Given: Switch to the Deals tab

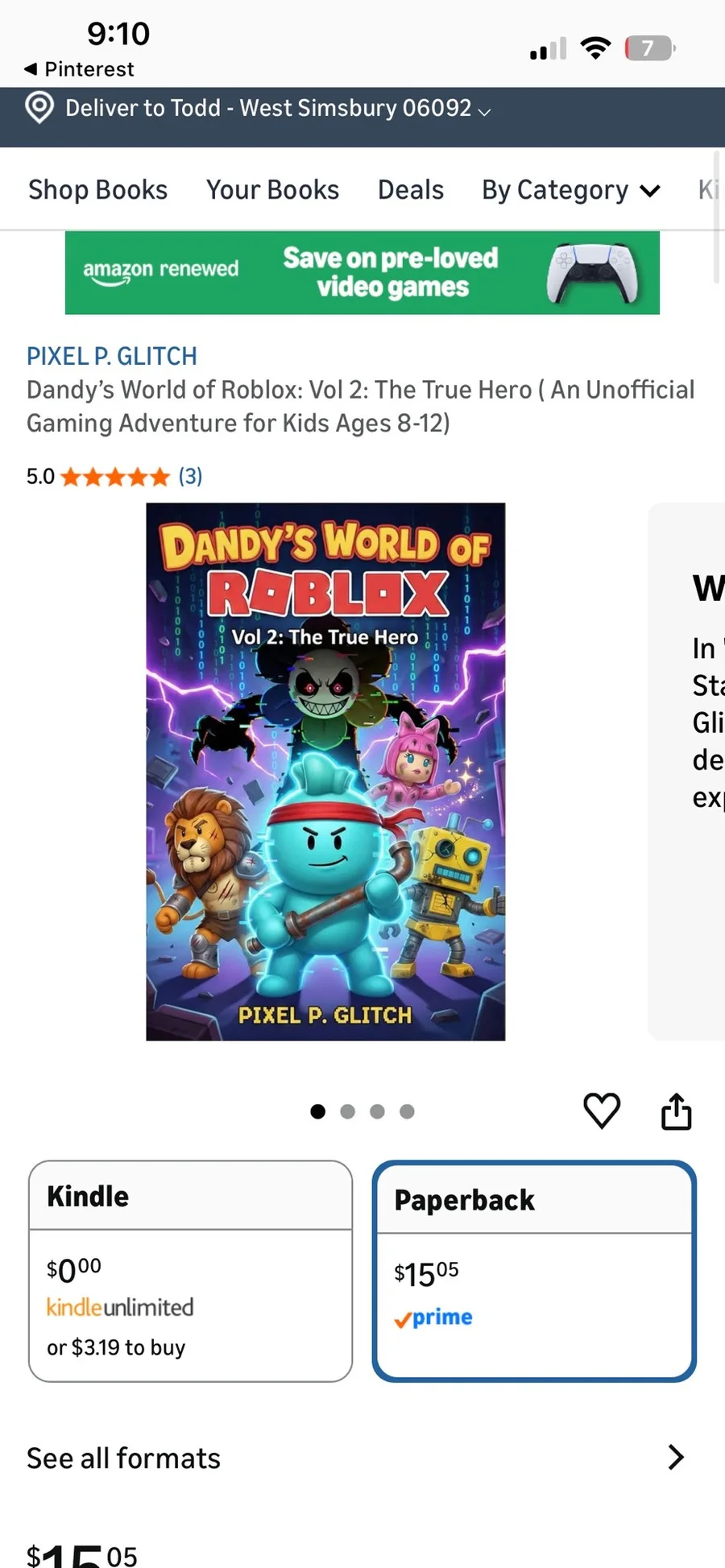Looking at the screenshot, I should [411, 190].
